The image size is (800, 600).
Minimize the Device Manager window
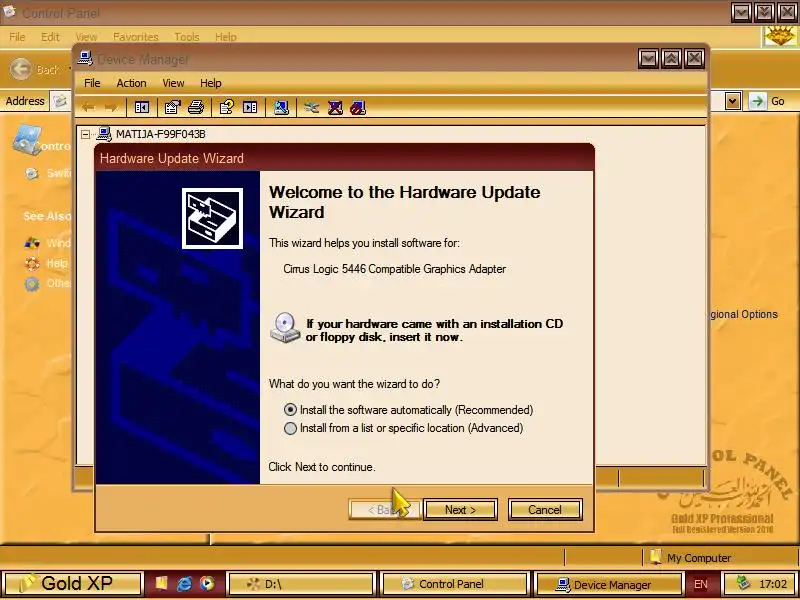[x=648, y=59]
